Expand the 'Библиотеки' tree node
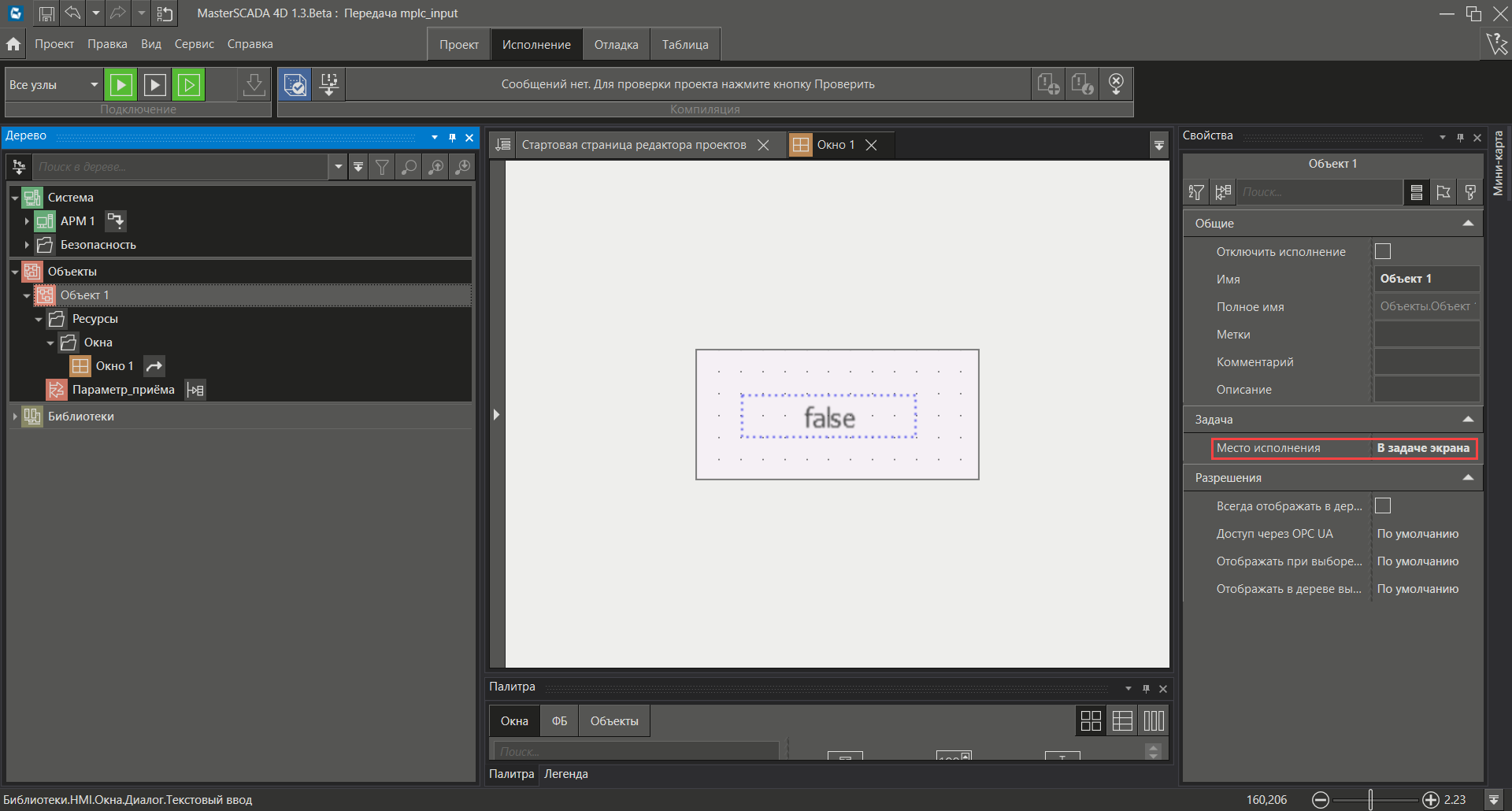The image size is (1512, 811). point(15,417)
